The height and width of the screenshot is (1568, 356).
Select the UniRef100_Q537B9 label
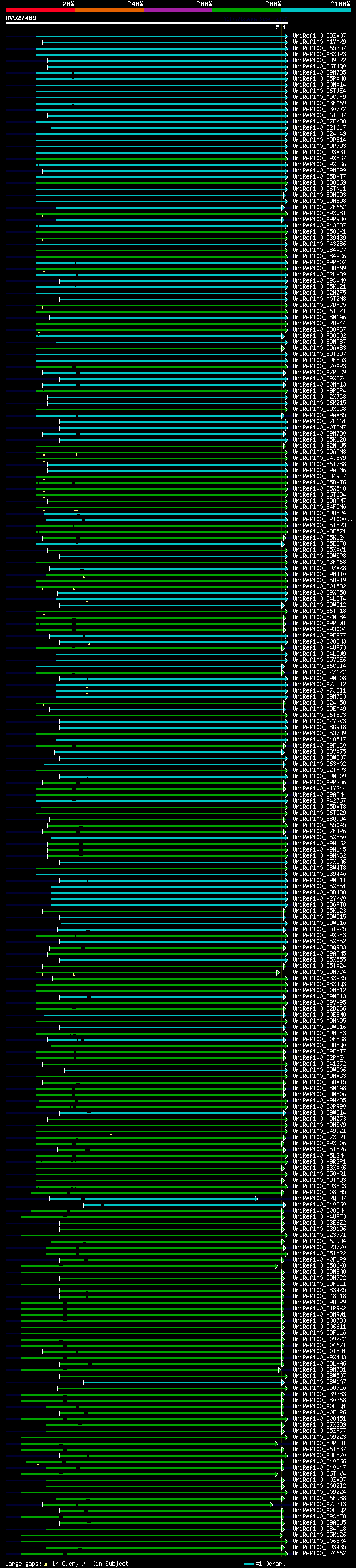[319, 734]
